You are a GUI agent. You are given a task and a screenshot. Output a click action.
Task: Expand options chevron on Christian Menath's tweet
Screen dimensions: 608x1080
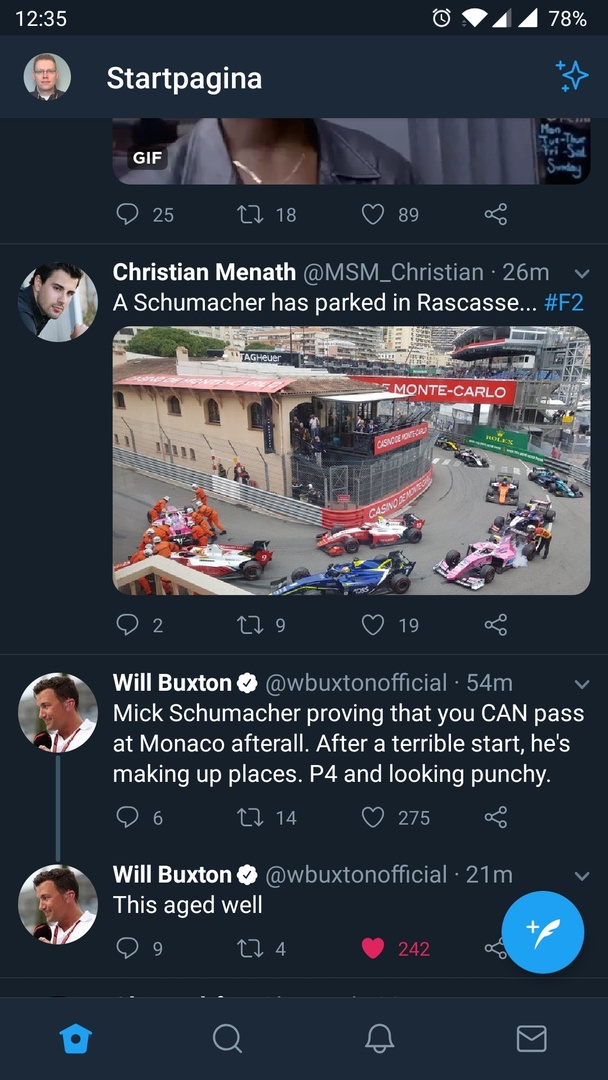coord(582,273)
